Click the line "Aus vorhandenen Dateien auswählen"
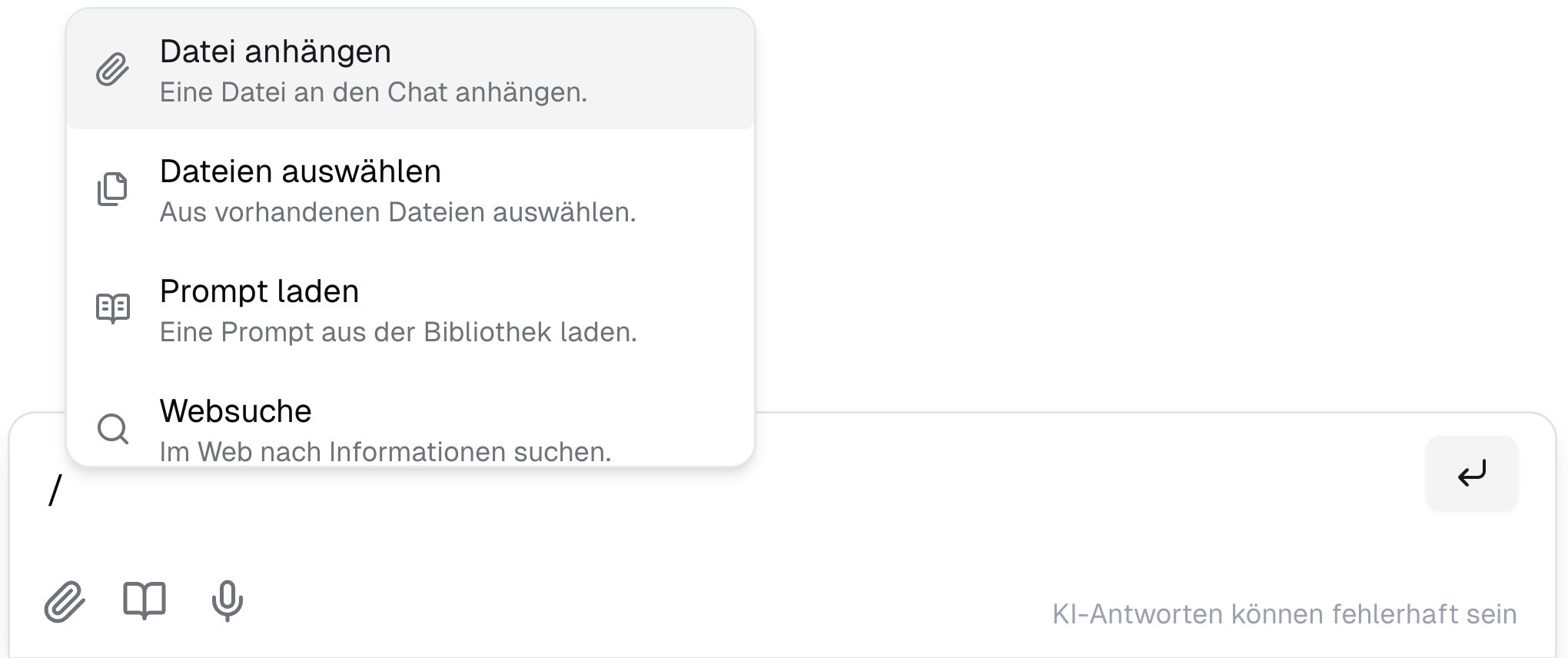Image resolution: width=1568 pixels, height=658 pixels. 399,212
